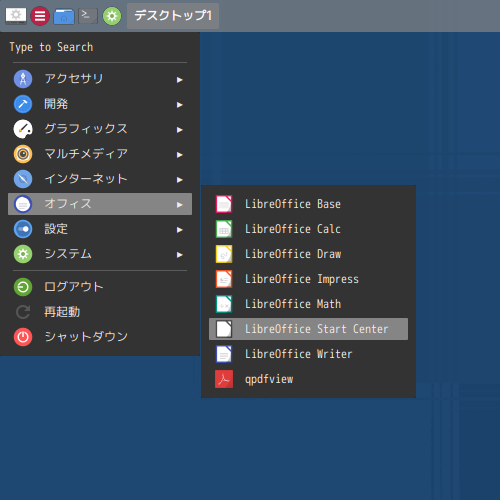Launch LibreOffice Math from submenu text

pos(293,304)
